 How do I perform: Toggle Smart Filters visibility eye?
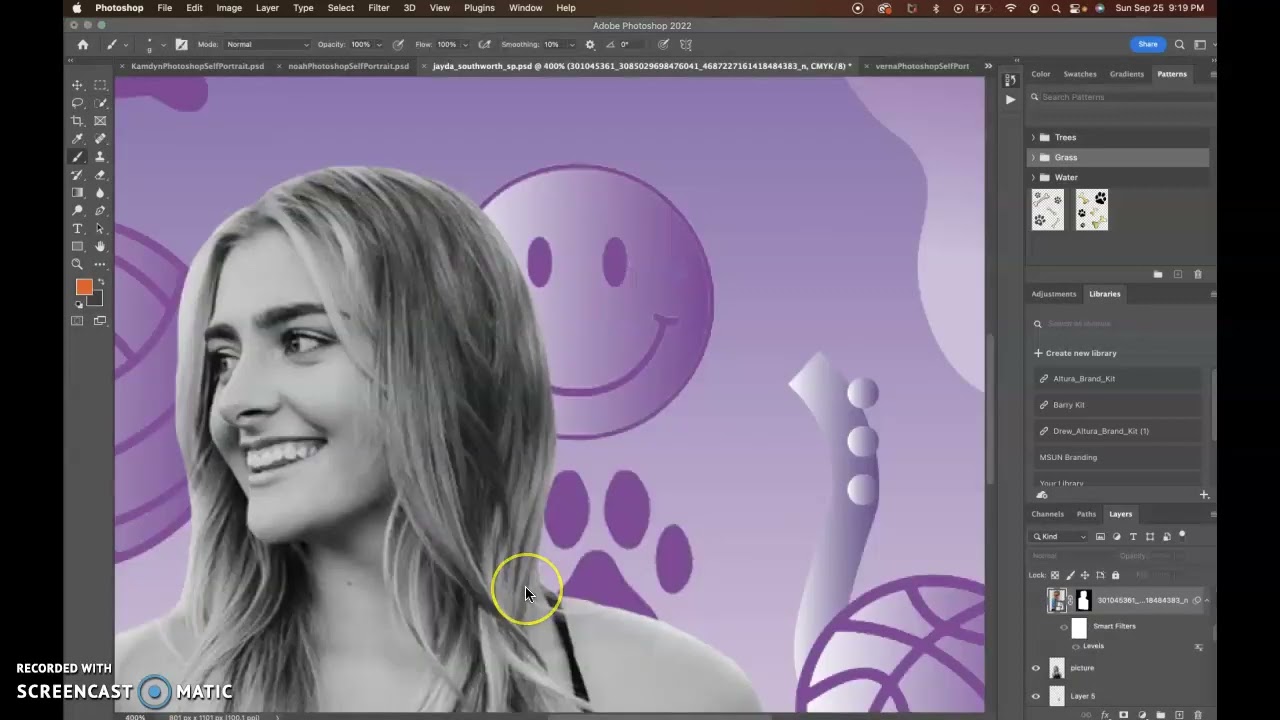(x=1064, y=626)
